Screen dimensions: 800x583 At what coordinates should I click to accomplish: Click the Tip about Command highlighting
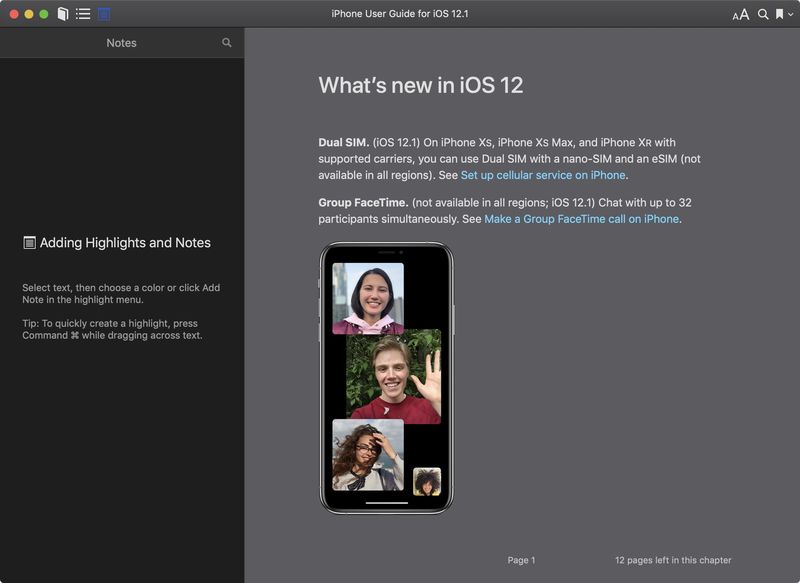[x=112, y=329]
